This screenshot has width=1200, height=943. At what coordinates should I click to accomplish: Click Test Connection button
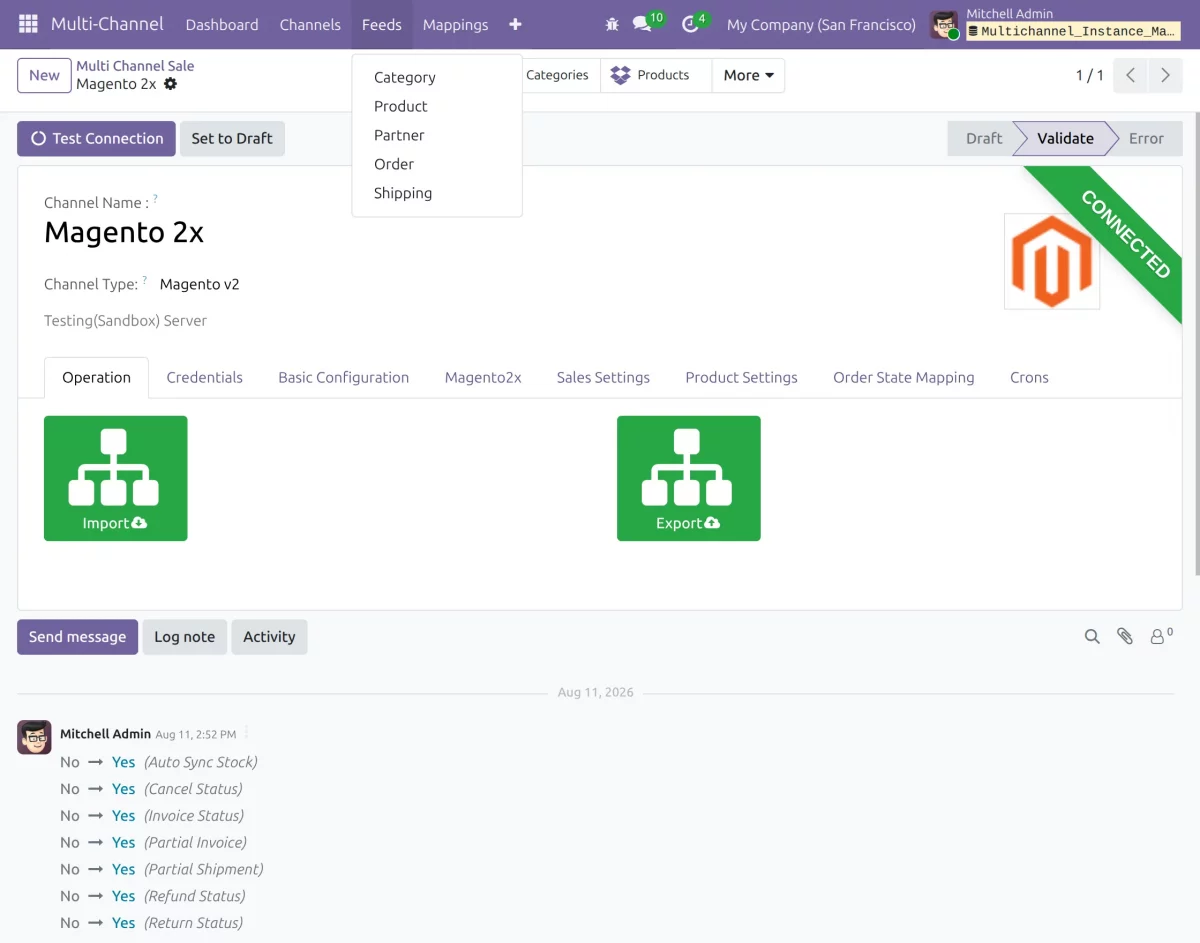(x=96, y=138)
